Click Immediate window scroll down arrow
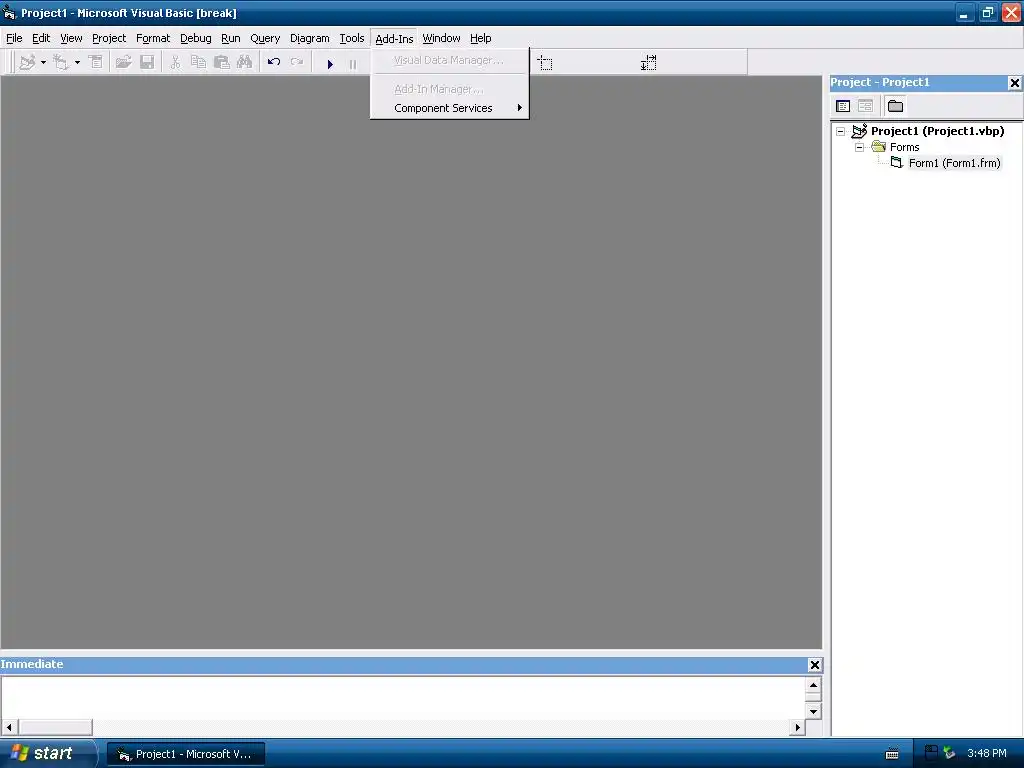The height and width of the screenshot is (768, 1024). coord(813,711)
